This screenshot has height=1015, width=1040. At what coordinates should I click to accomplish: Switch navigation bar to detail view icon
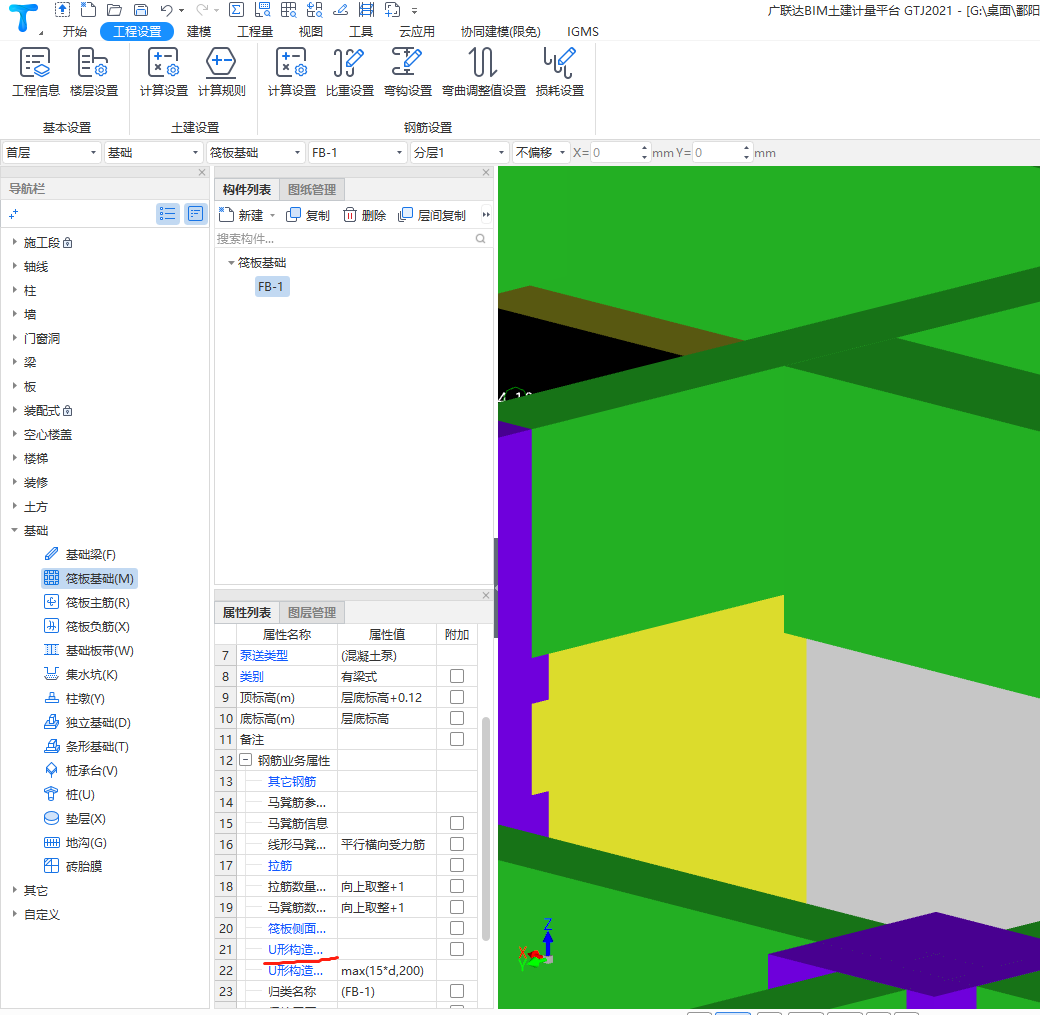coord(196,214)
